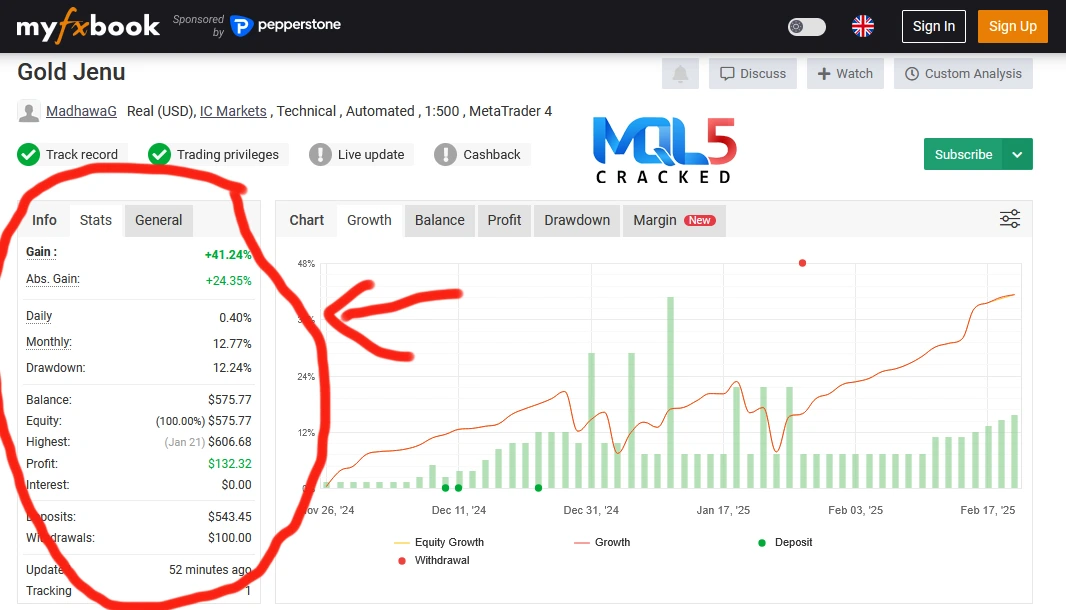This screenshot has width=1066, height=610.
Task: Click the "(100.00%)" equity percentage
Action: (180, 421)
